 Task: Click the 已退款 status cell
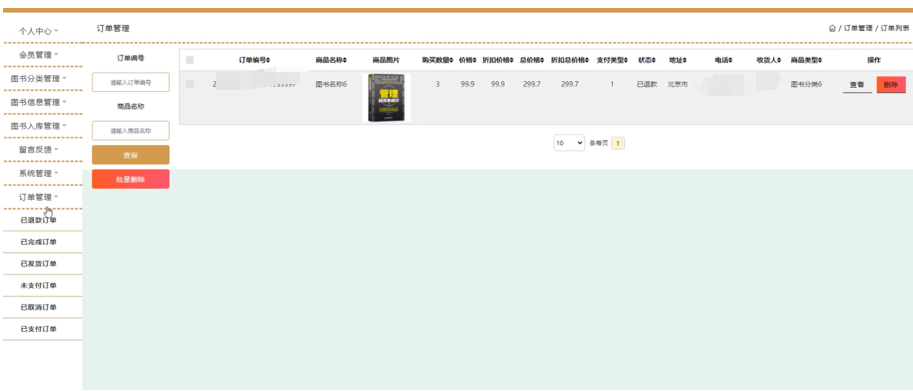point(647,84)
